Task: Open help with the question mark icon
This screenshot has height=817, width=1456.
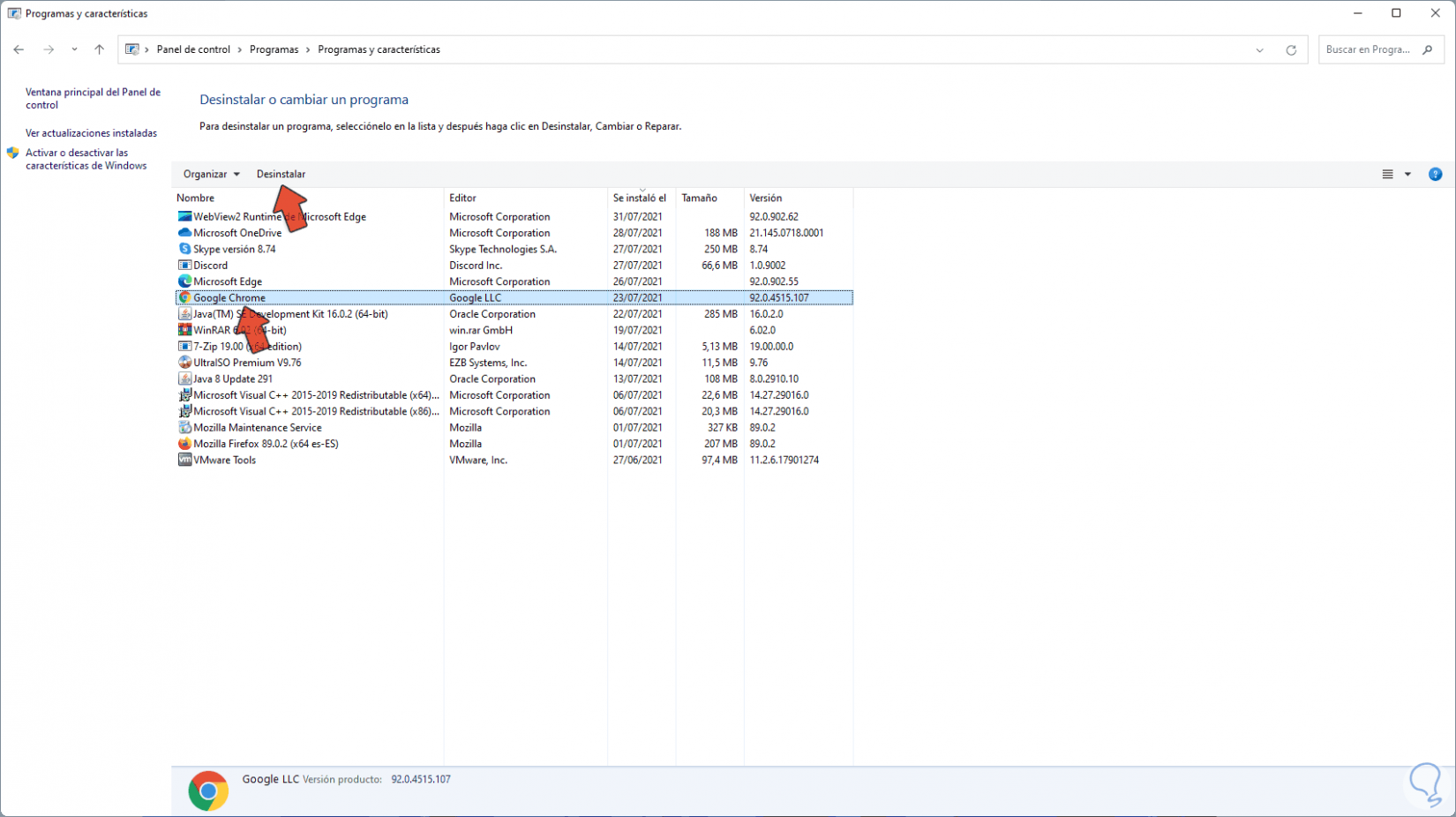Action: [x=1436, y=175]
